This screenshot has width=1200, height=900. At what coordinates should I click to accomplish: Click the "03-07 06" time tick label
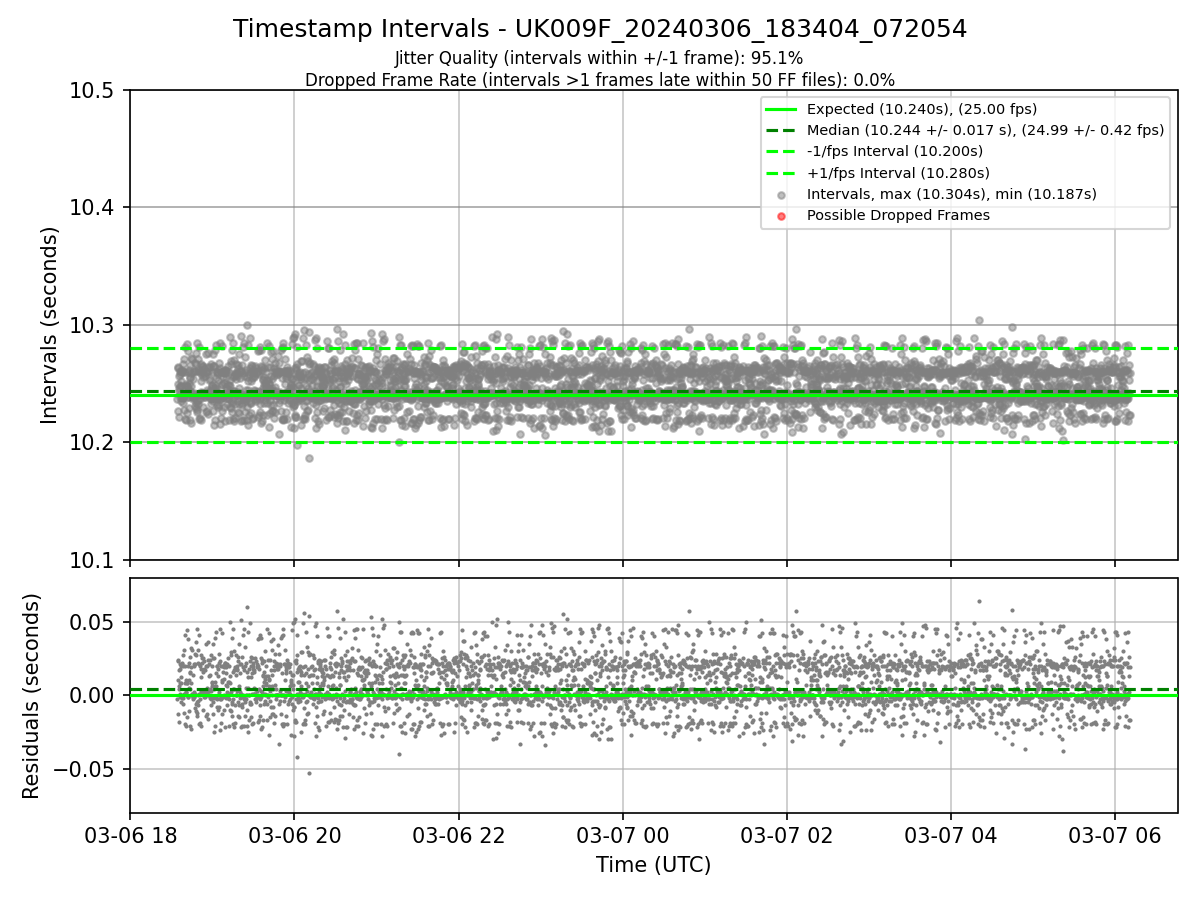coord(1115,834)
